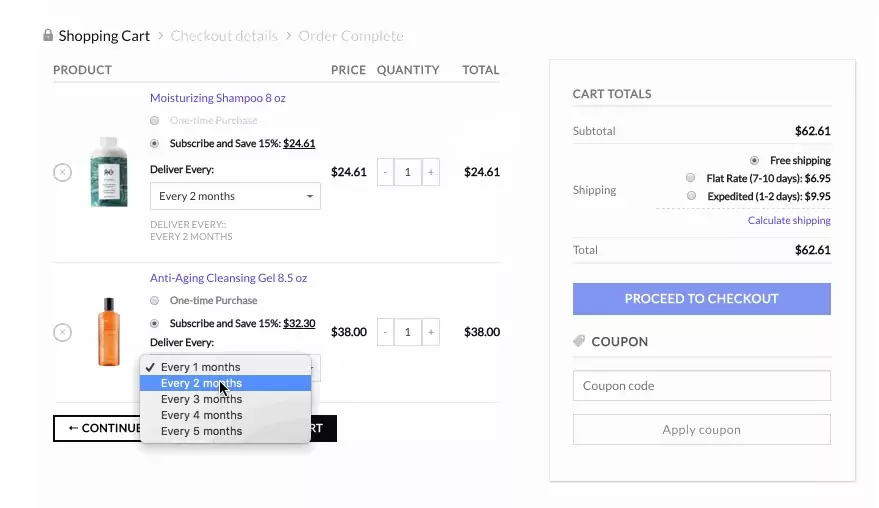Click the Coupon code input field

point(701,386)
